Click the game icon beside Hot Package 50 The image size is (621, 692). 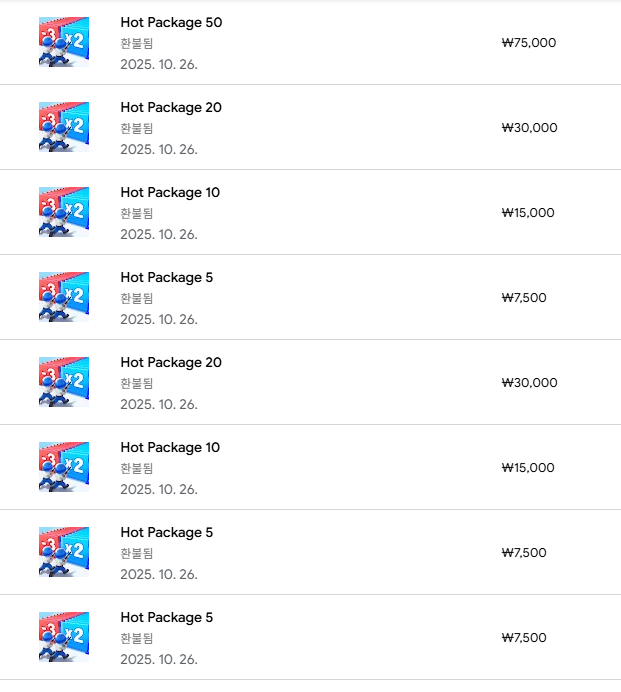pyautogui.click(x=64, y=42)
